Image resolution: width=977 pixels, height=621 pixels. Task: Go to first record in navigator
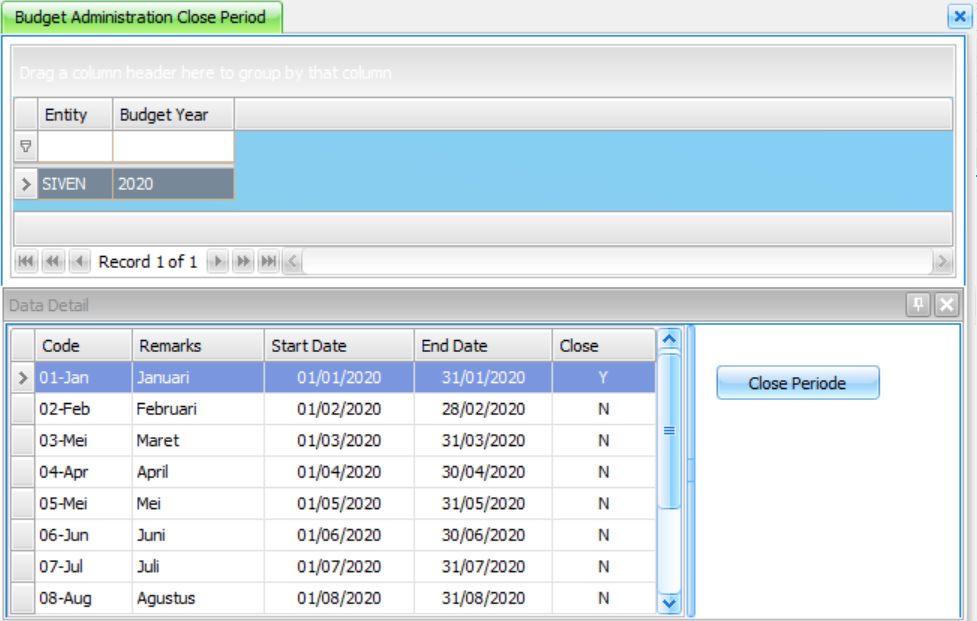tap(26, 262)
